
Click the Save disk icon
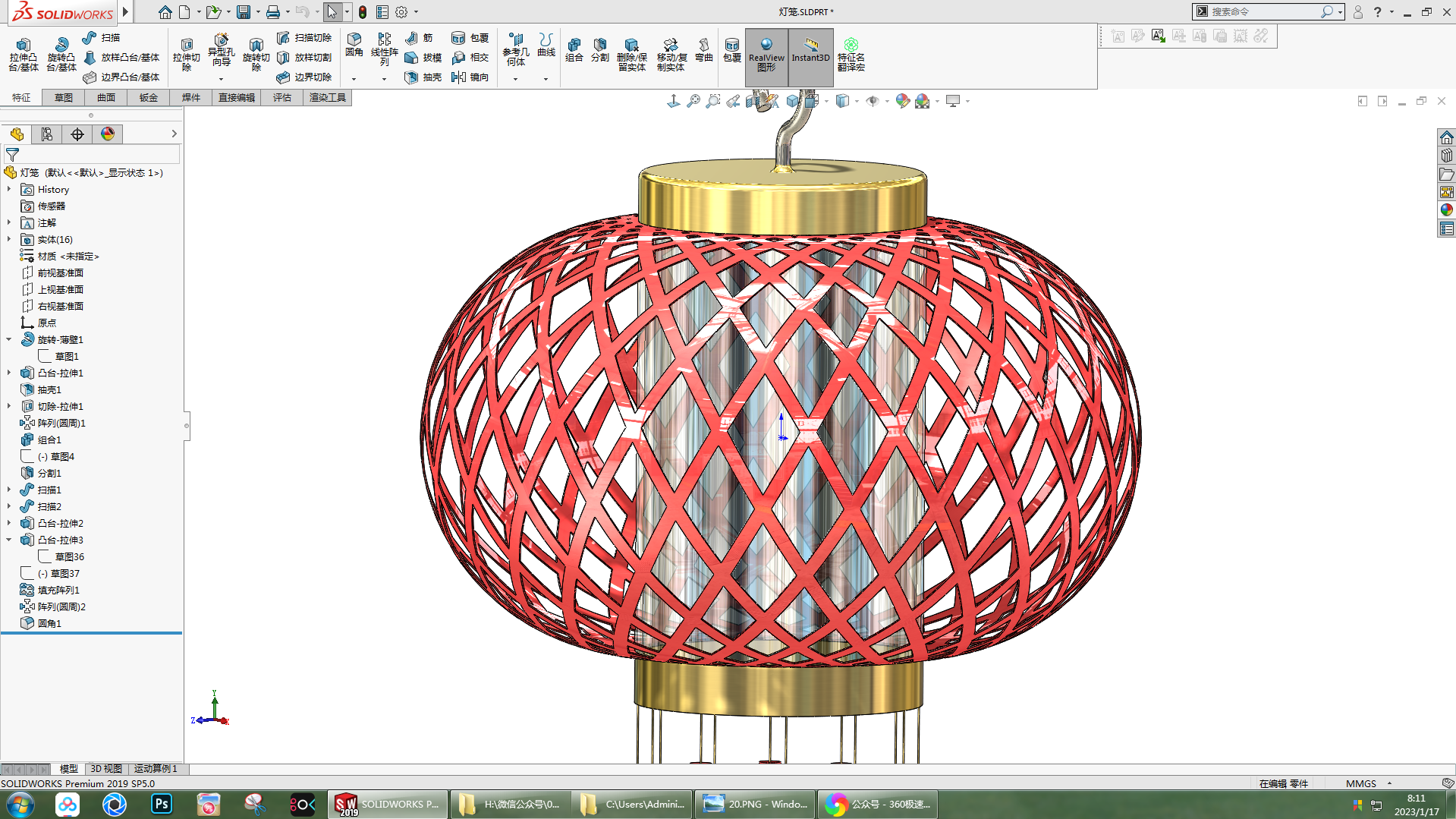pyautogui.click(x=244, y=12)
